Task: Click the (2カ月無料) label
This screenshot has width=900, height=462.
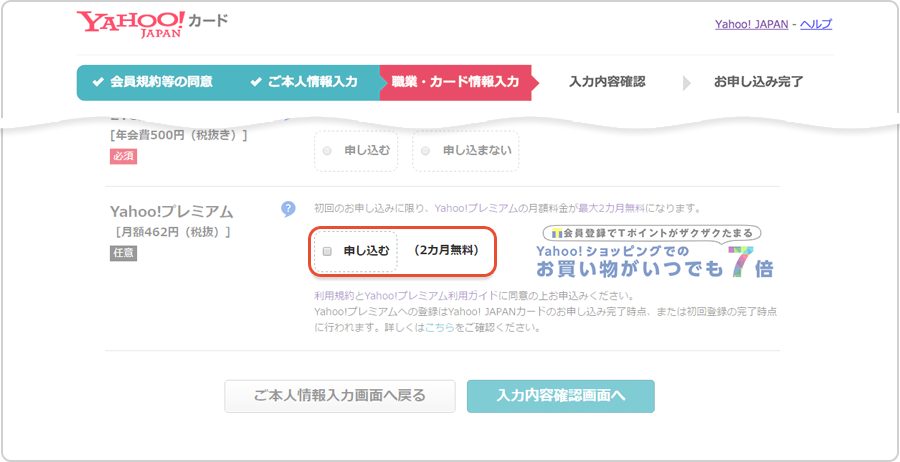Action: (445, 251)
